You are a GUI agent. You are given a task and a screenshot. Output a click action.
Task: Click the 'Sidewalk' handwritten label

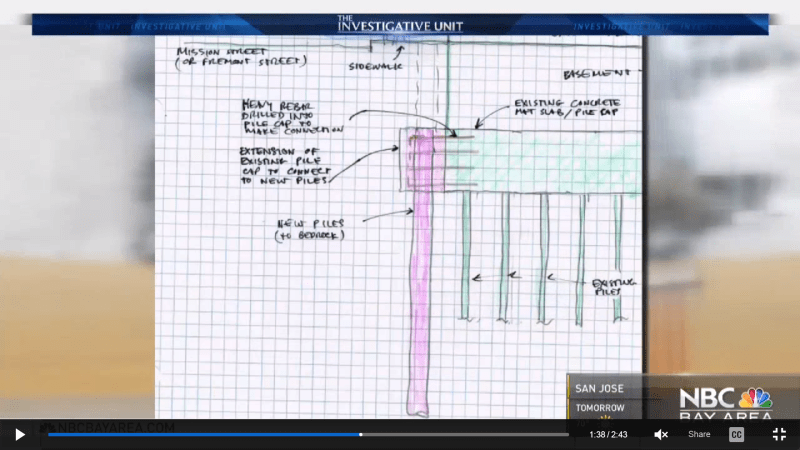point(376,66)
